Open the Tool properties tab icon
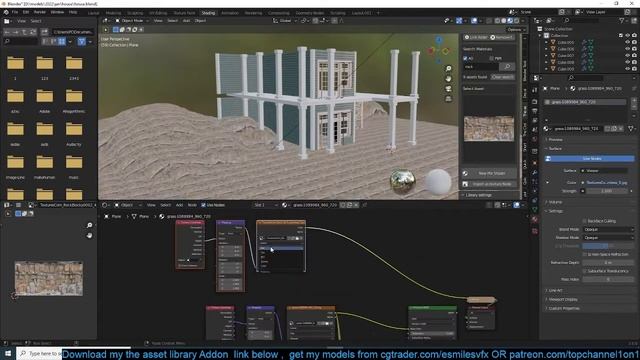Viewport: 640px width, 360px height. coord(535,90)
